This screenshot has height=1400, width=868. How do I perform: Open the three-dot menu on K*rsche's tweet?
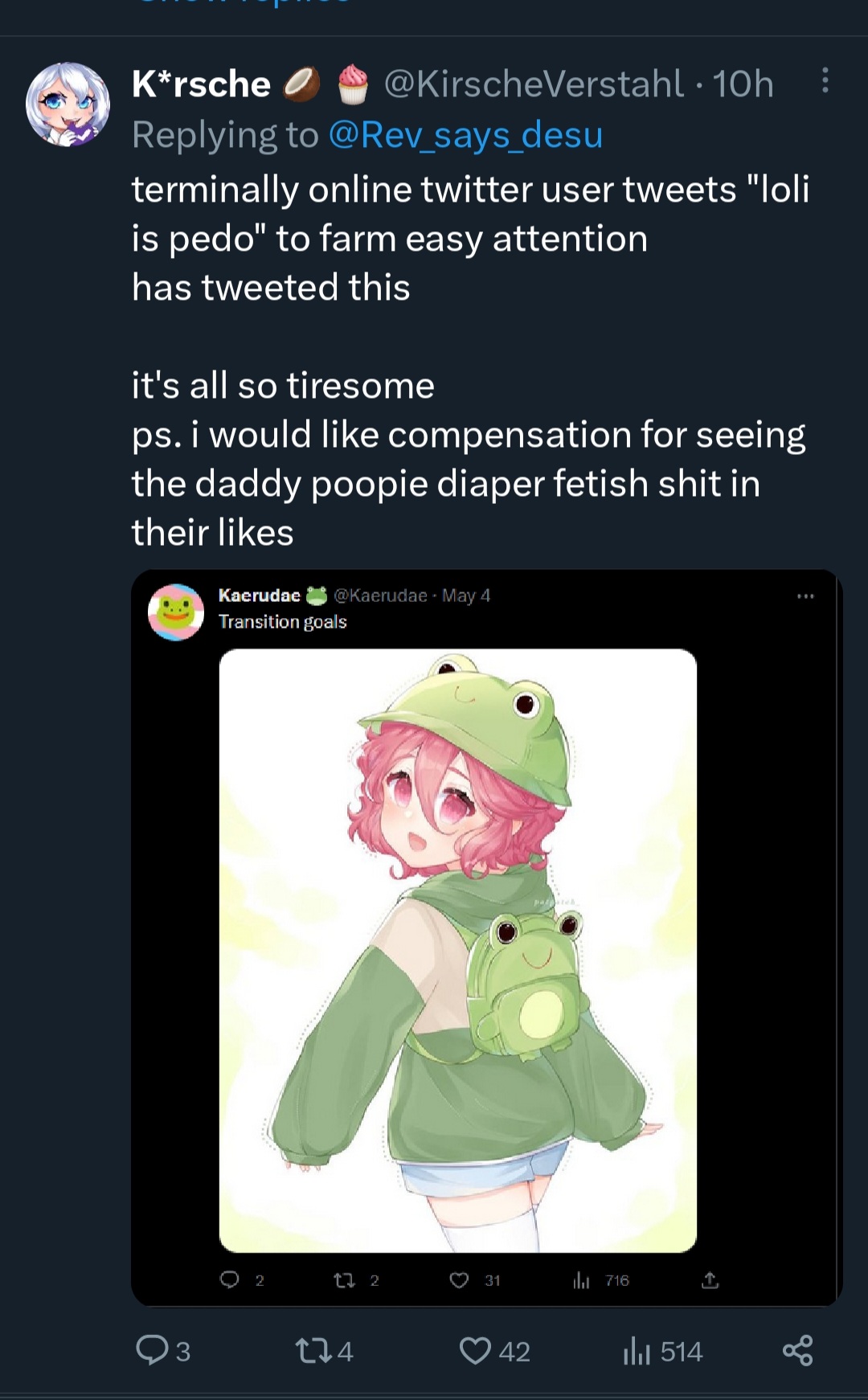point(825,80)
